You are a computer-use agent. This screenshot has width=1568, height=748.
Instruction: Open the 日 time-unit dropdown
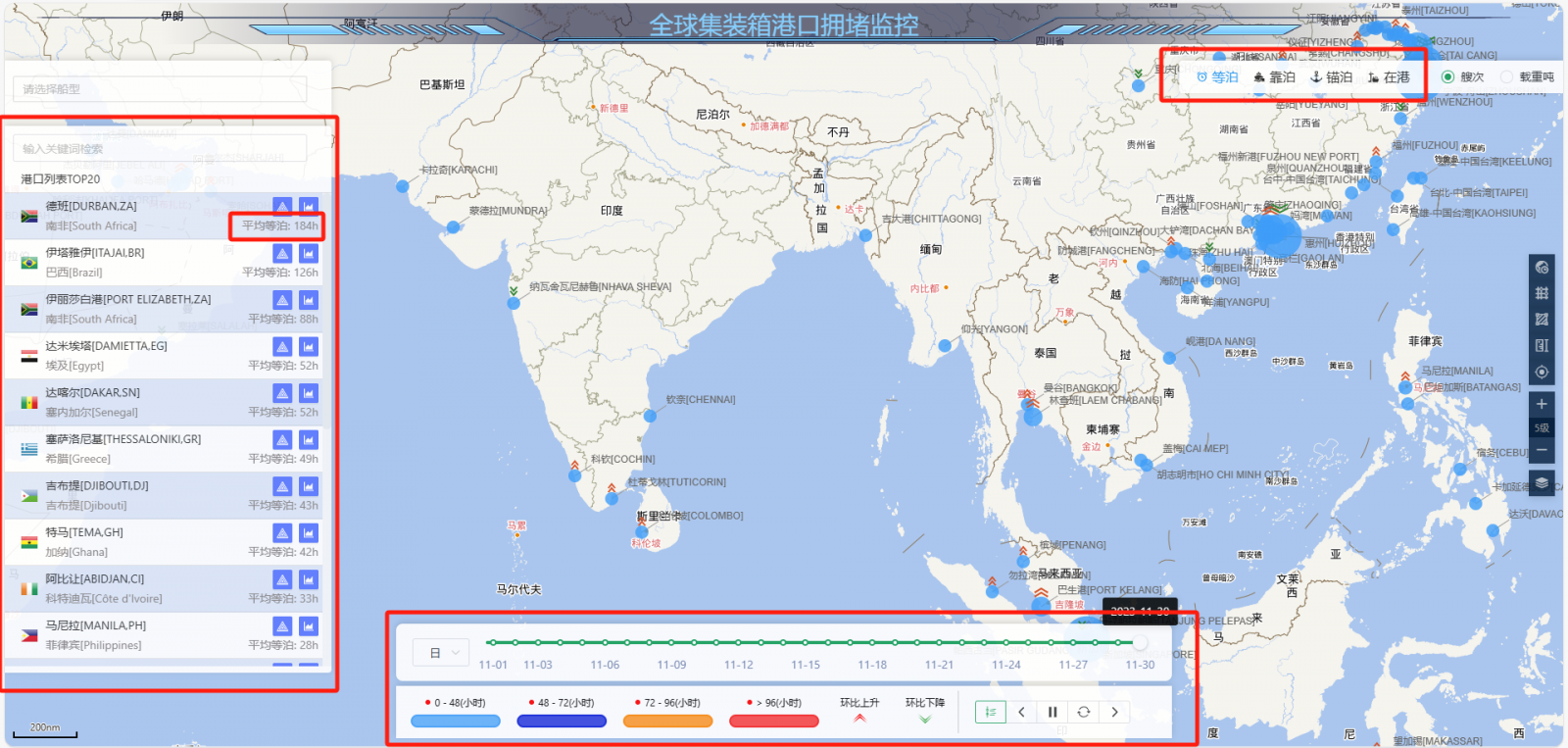[x=442, y=653]
